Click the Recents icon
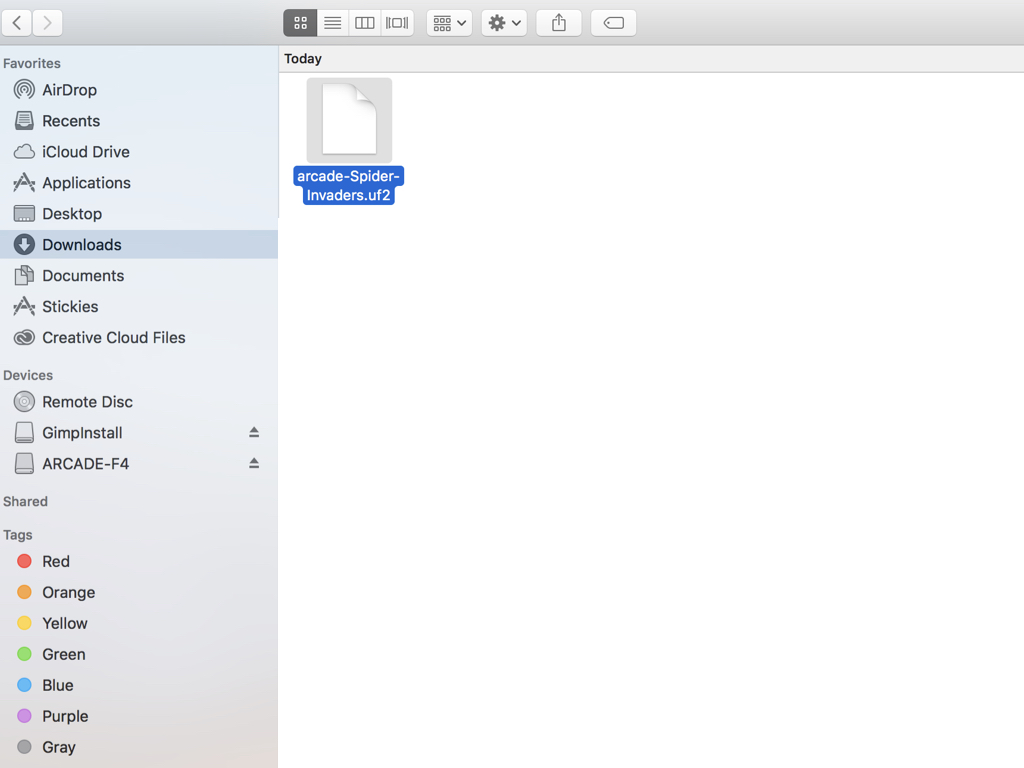 pyautogui.click(x=24, y=121)
